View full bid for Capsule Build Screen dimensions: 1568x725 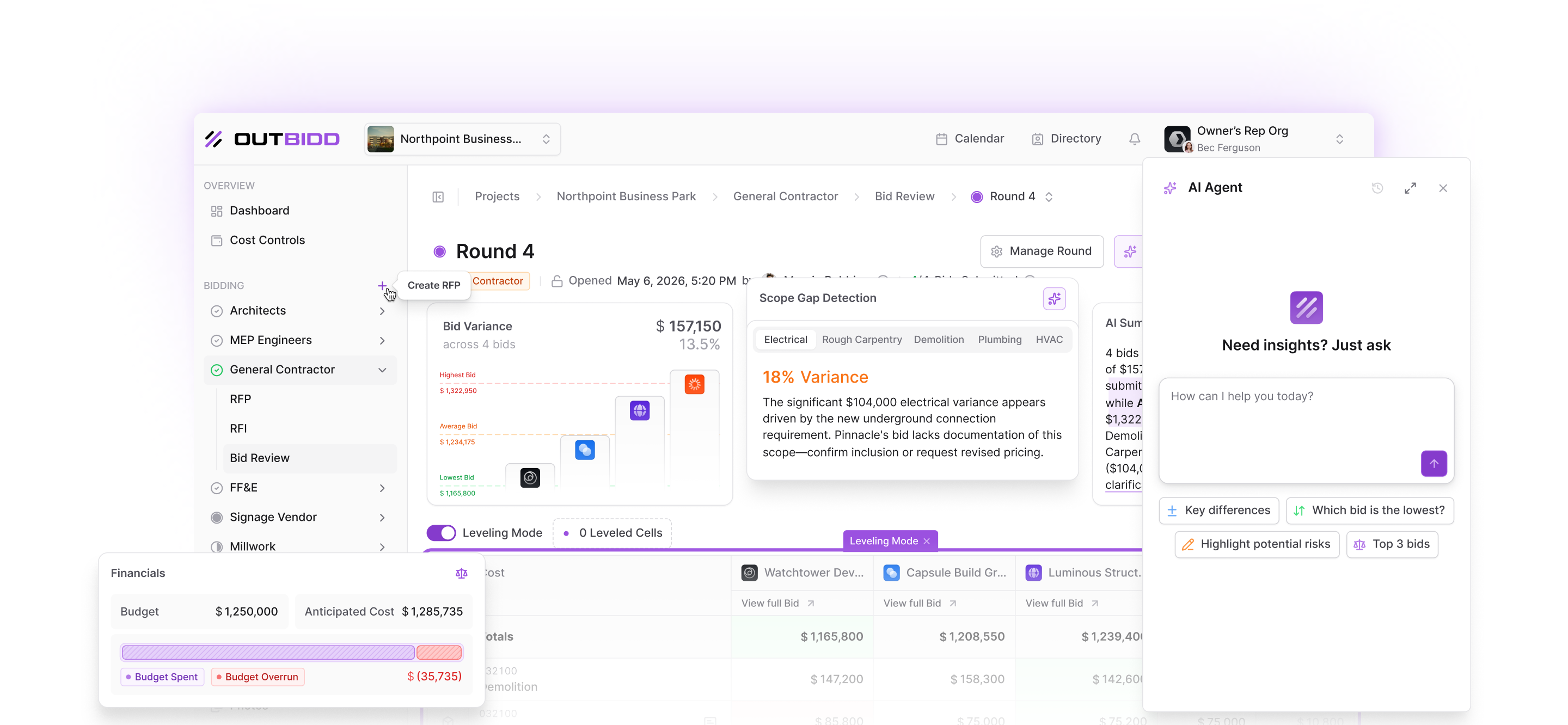[x=919, y=603]
